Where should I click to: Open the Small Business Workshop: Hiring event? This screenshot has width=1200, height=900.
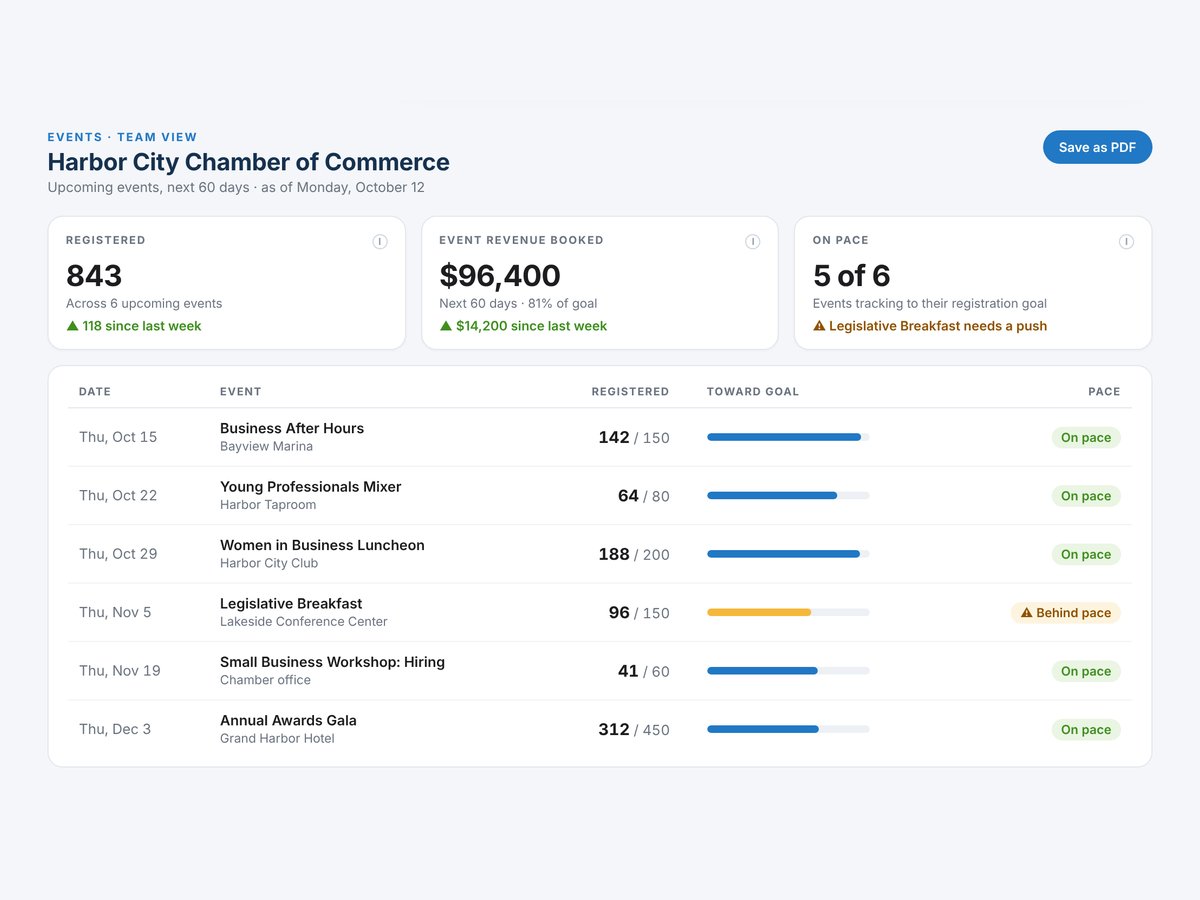332,662
